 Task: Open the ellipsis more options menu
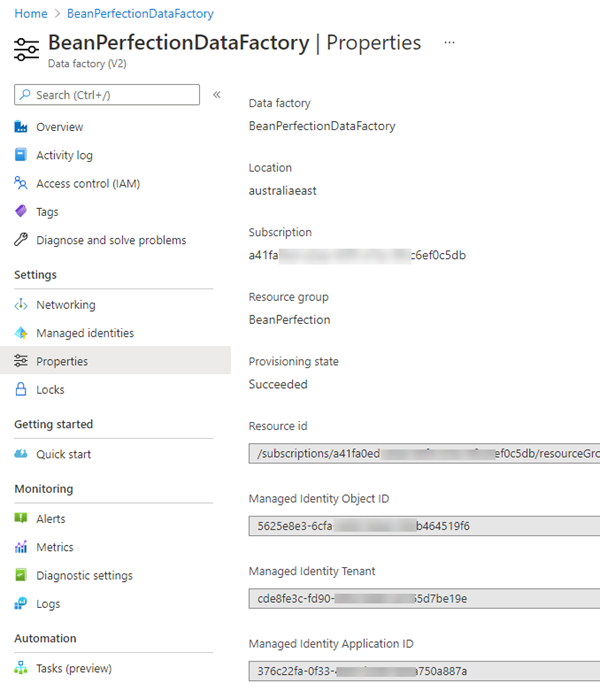point(449,43)
